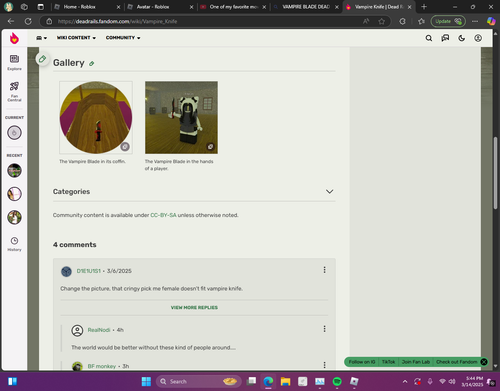Open the discussions chat bubbles icon

[445, 38]
